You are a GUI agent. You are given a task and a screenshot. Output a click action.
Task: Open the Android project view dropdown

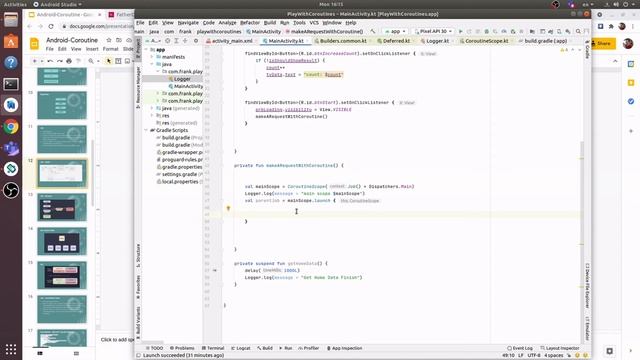click(153, 41)
